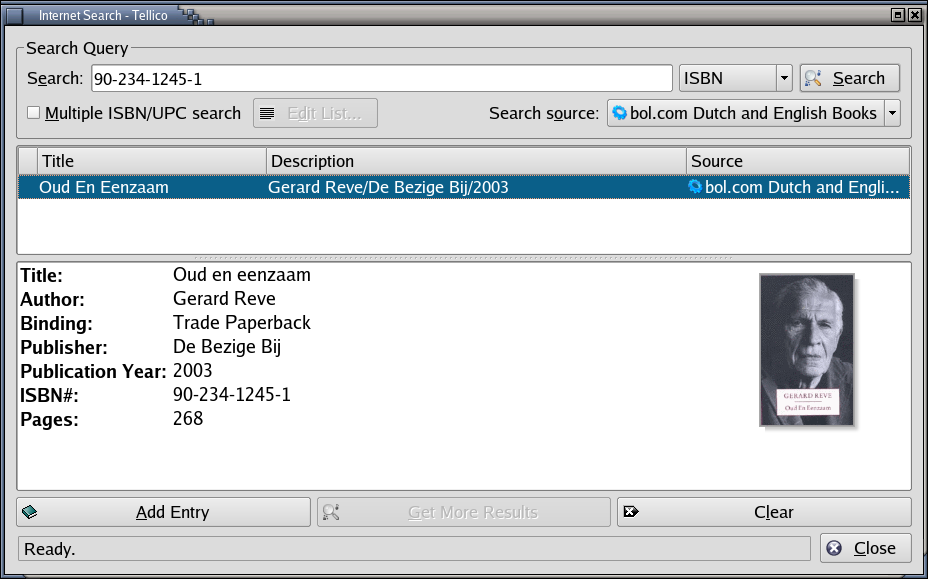Click the red X icon on Close button

pos(834,548)
